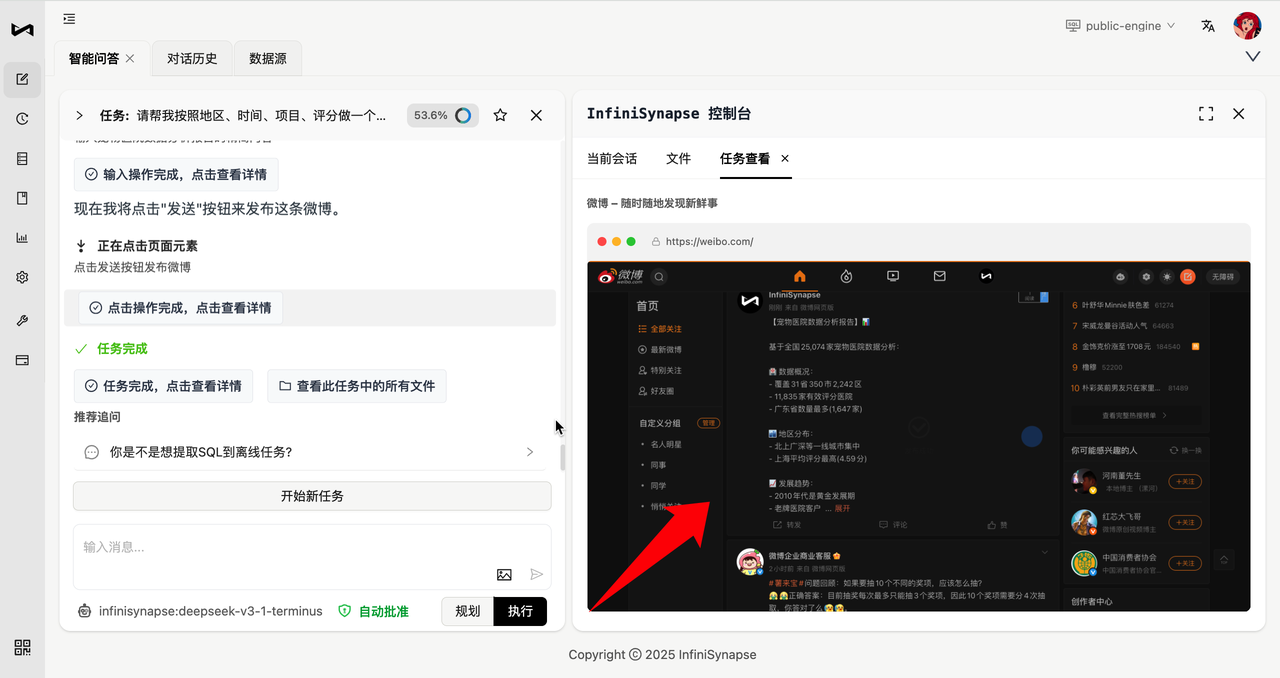Click Copyright 2025 InfiniSynapse footer text
The width and height of the screenshot is (1280, 678).
coord(662,655)
